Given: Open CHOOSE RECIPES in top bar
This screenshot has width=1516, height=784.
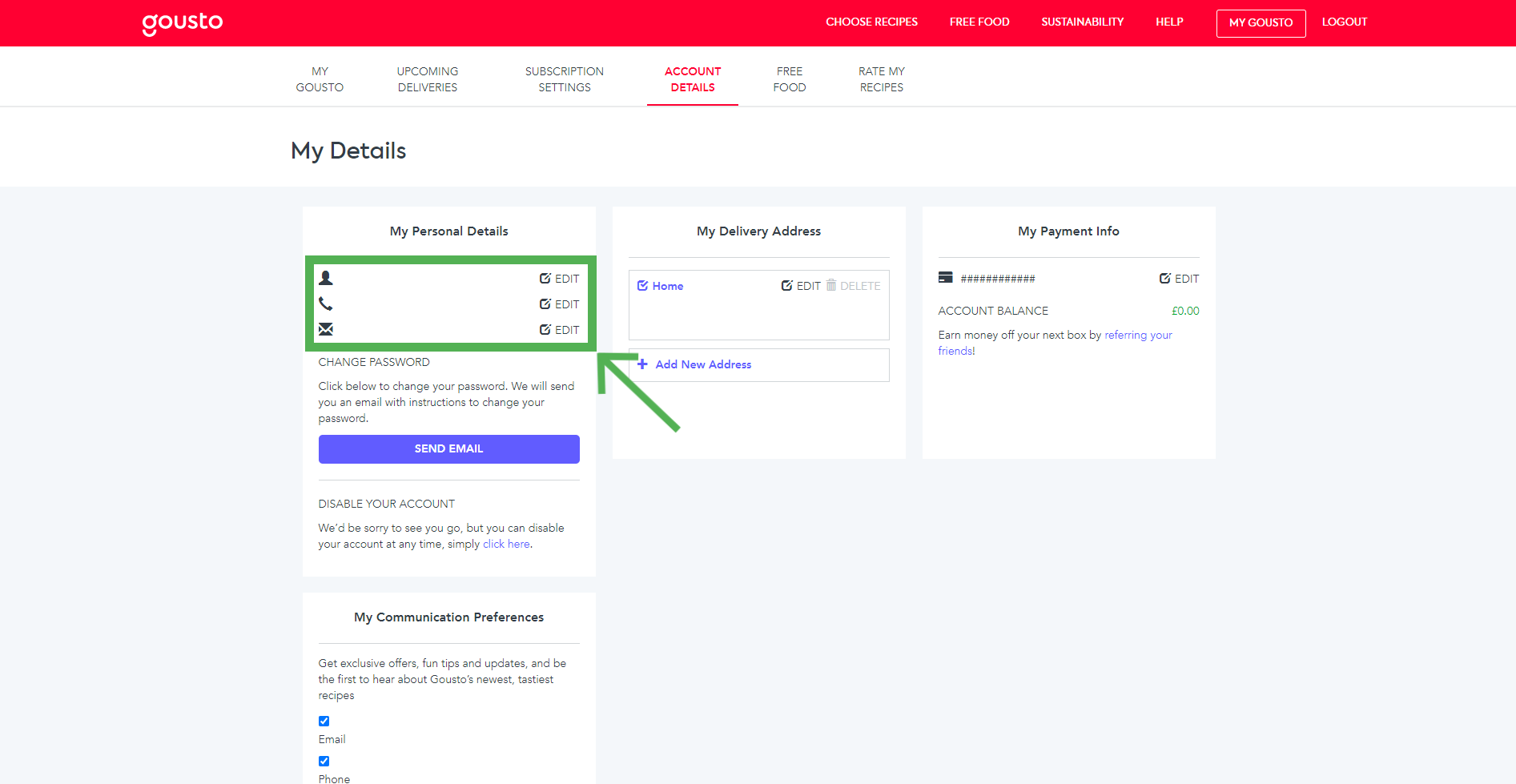Looking at the screenshot, I should [872, 22].
